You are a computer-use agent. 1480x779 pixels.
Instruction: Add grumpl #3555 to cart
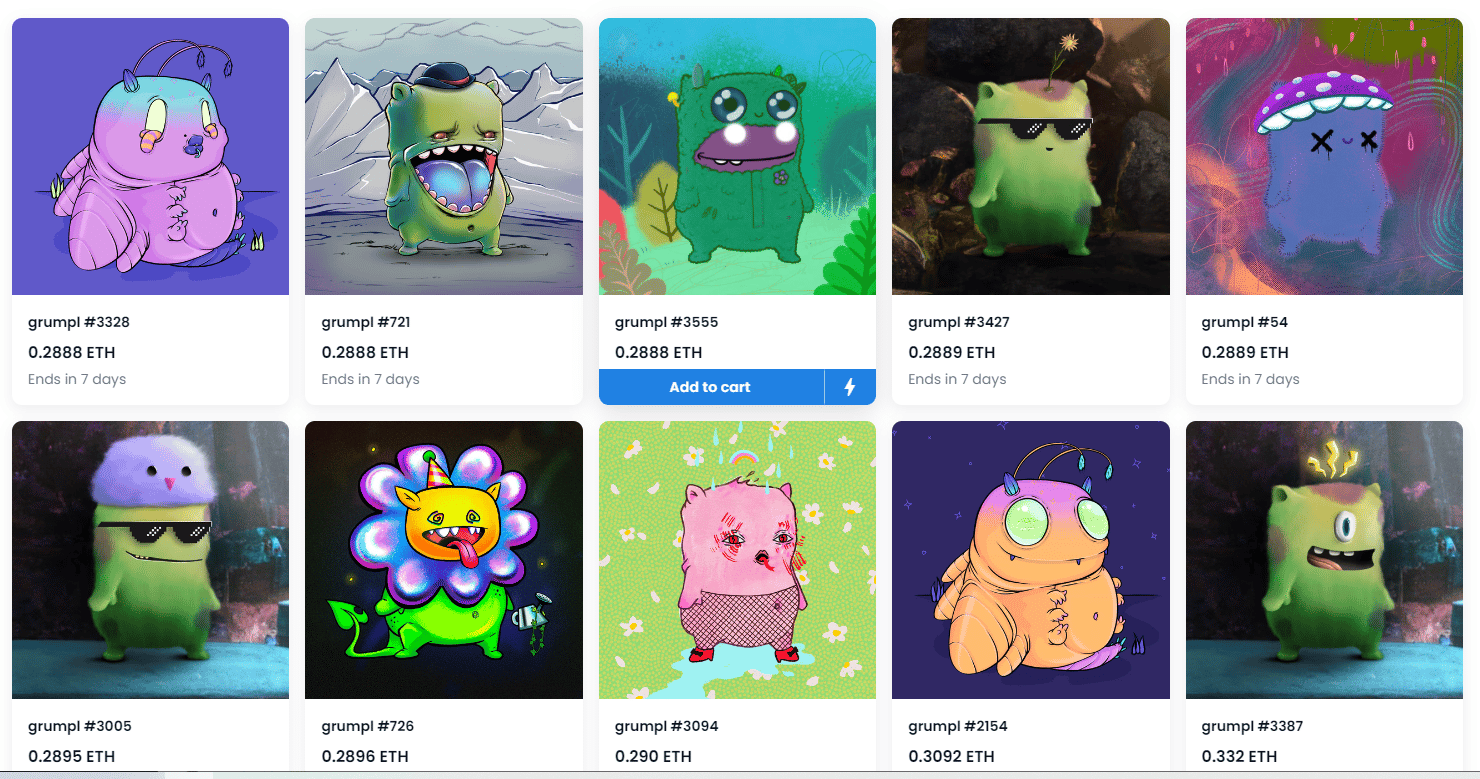coord(711,387)
